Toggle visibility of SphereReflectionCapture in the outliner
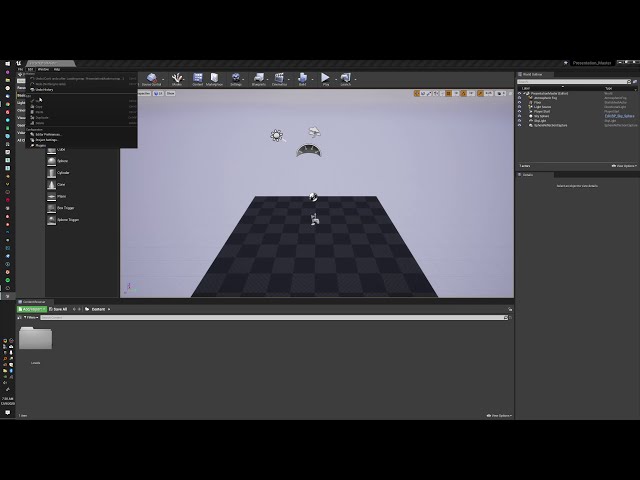Viewport: 640px width, 480px height. 520,125
